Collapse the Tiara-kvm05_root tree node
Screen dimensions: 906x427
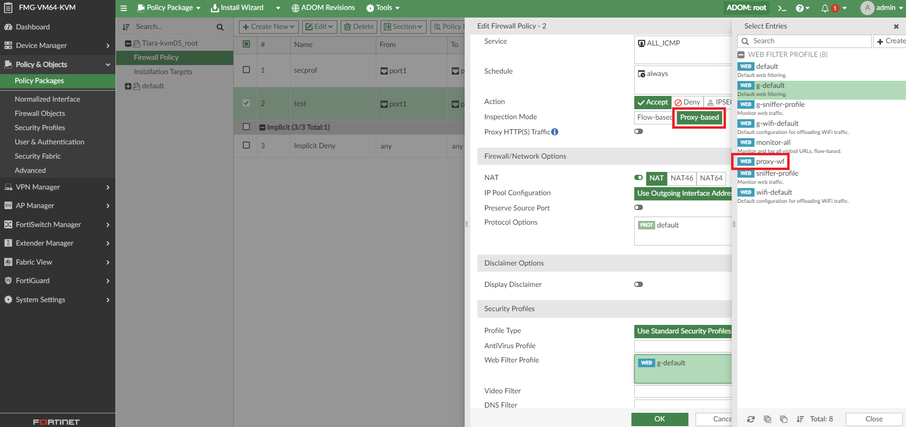pos(128,43)
